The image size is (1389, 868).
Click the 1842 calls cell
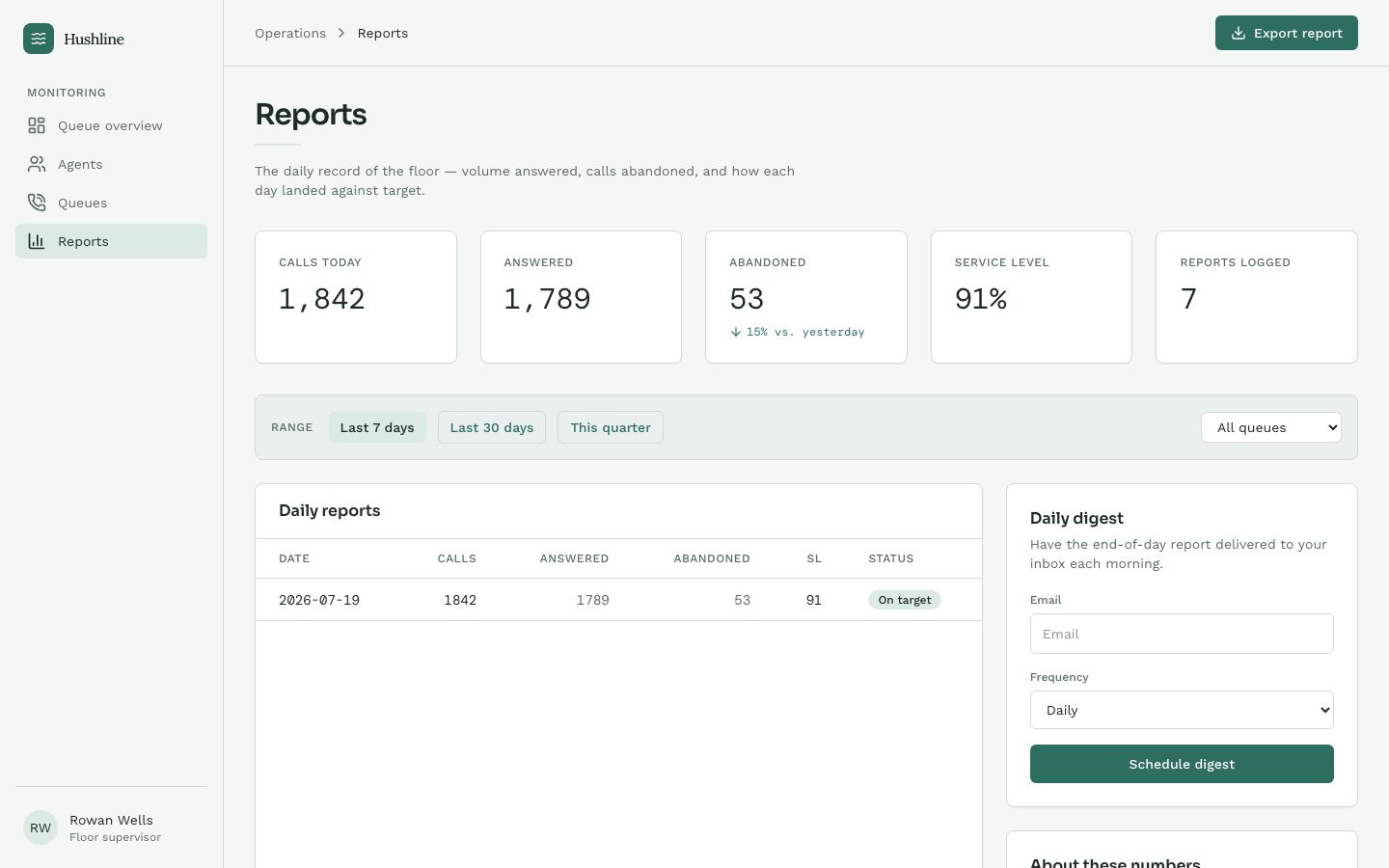click(460, 600)
